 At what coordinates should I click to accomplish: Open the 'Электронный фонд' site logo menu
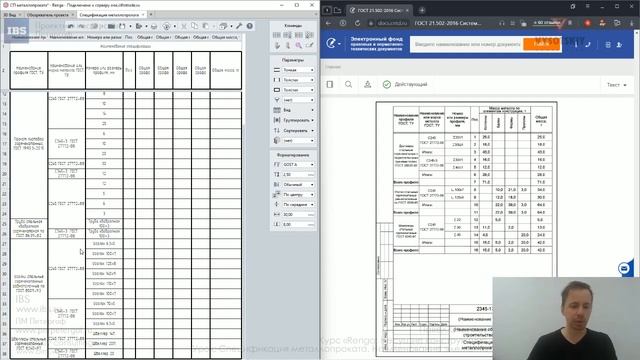pos(333,43)
